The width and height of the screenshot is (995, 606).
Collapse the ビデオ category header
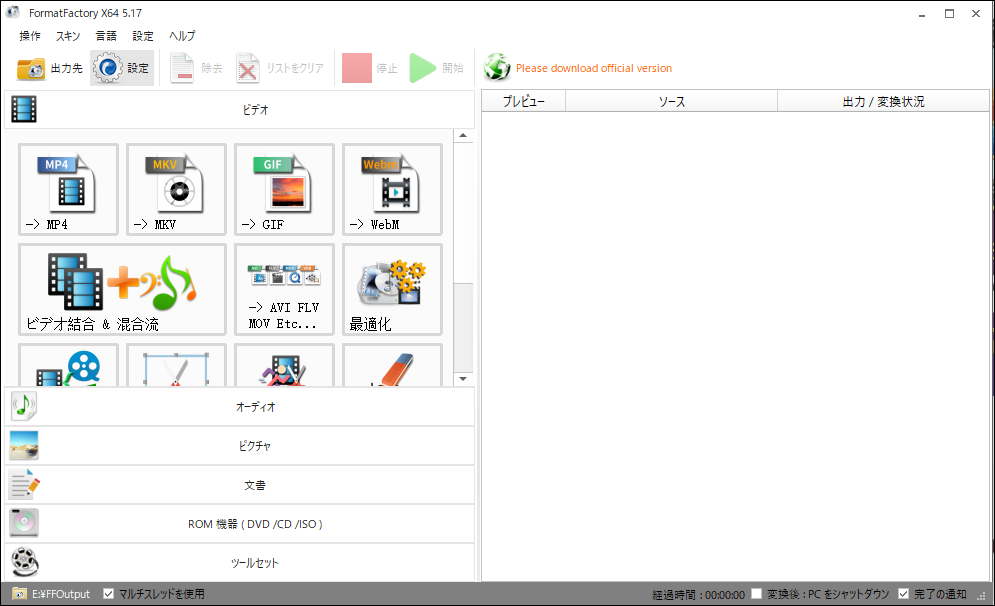(240, 109)
